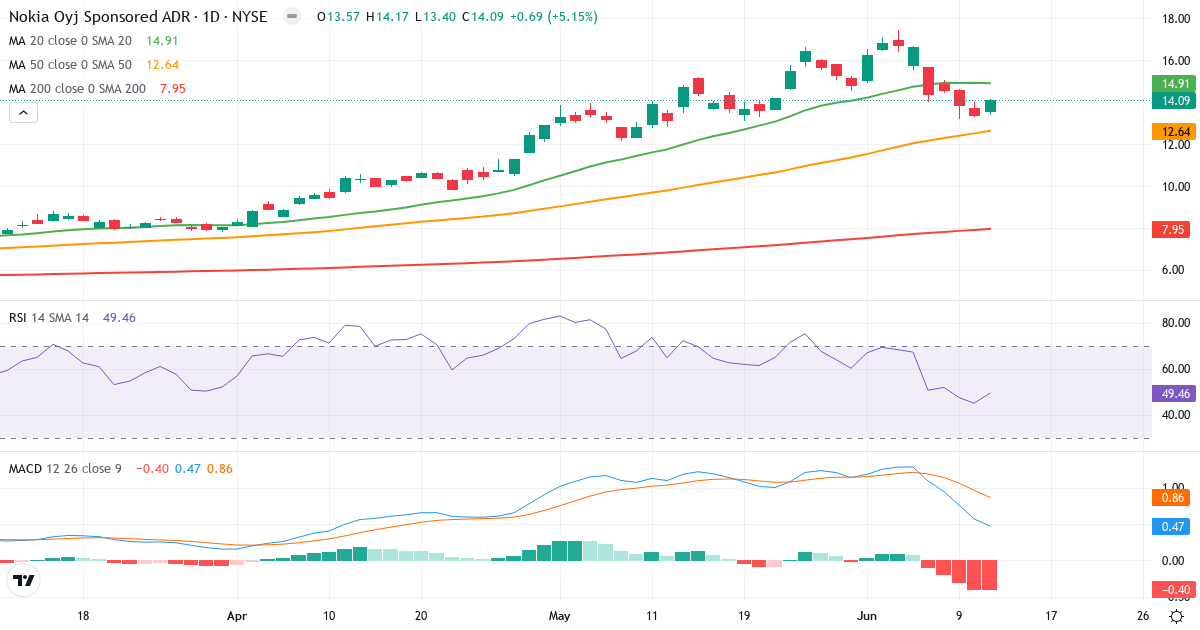Click the 7.95 SMA 200 price label

pos(1169,229)
